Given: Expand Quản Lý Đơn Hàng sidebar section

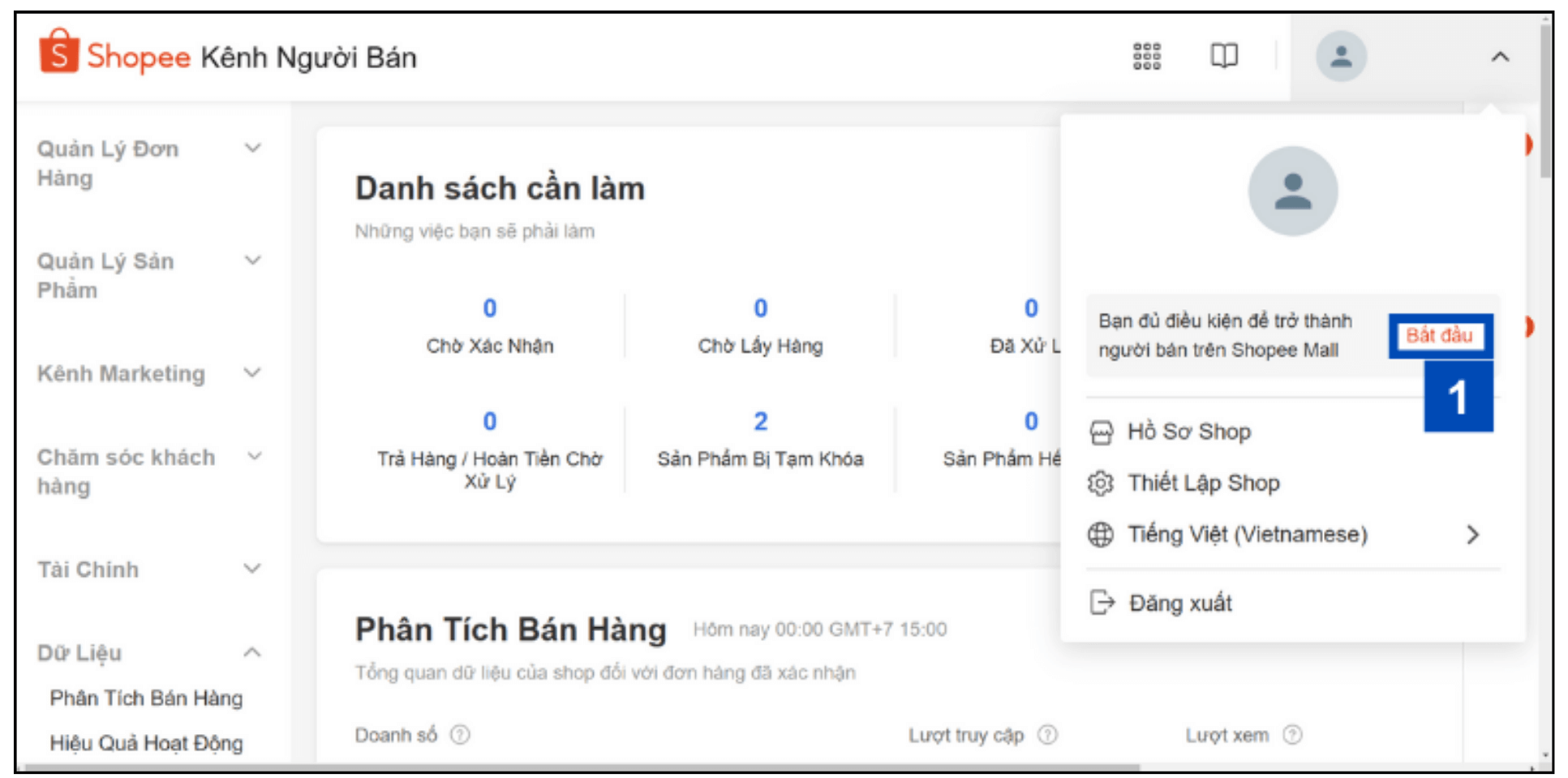Looking at the screenshot, I should [x=253, y=148].
